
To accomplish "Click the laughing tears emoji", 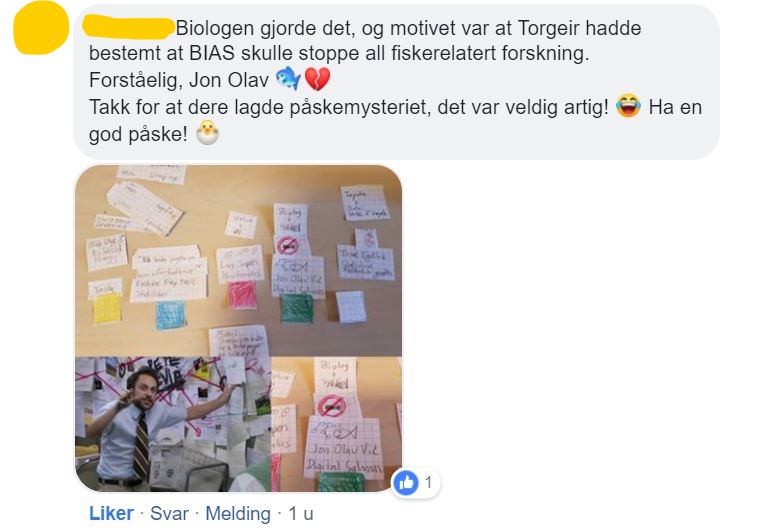I will (628, 106).
